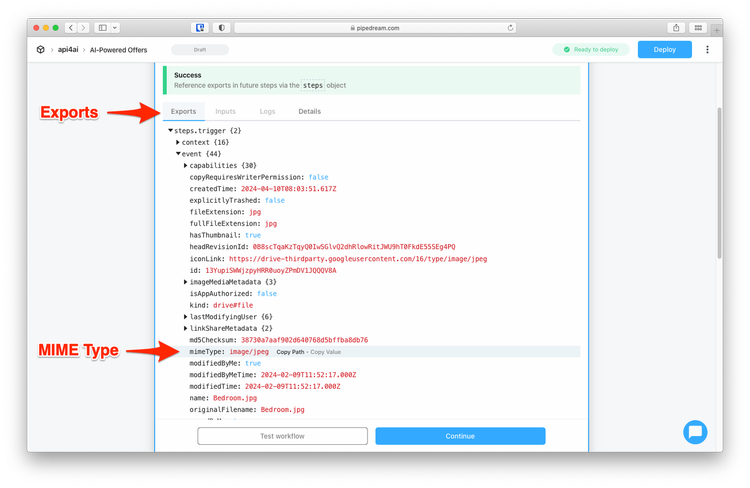Switch to the Details tab
Viewport: 750px width, 488px height.
pyautogui.click(x=309, y=111)
